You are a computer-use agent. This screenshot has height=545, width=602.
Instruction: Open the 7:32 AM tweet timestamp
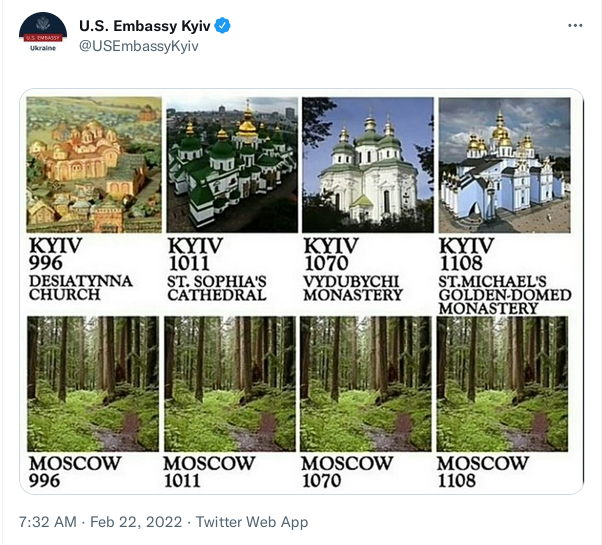(x=48, y=522)
